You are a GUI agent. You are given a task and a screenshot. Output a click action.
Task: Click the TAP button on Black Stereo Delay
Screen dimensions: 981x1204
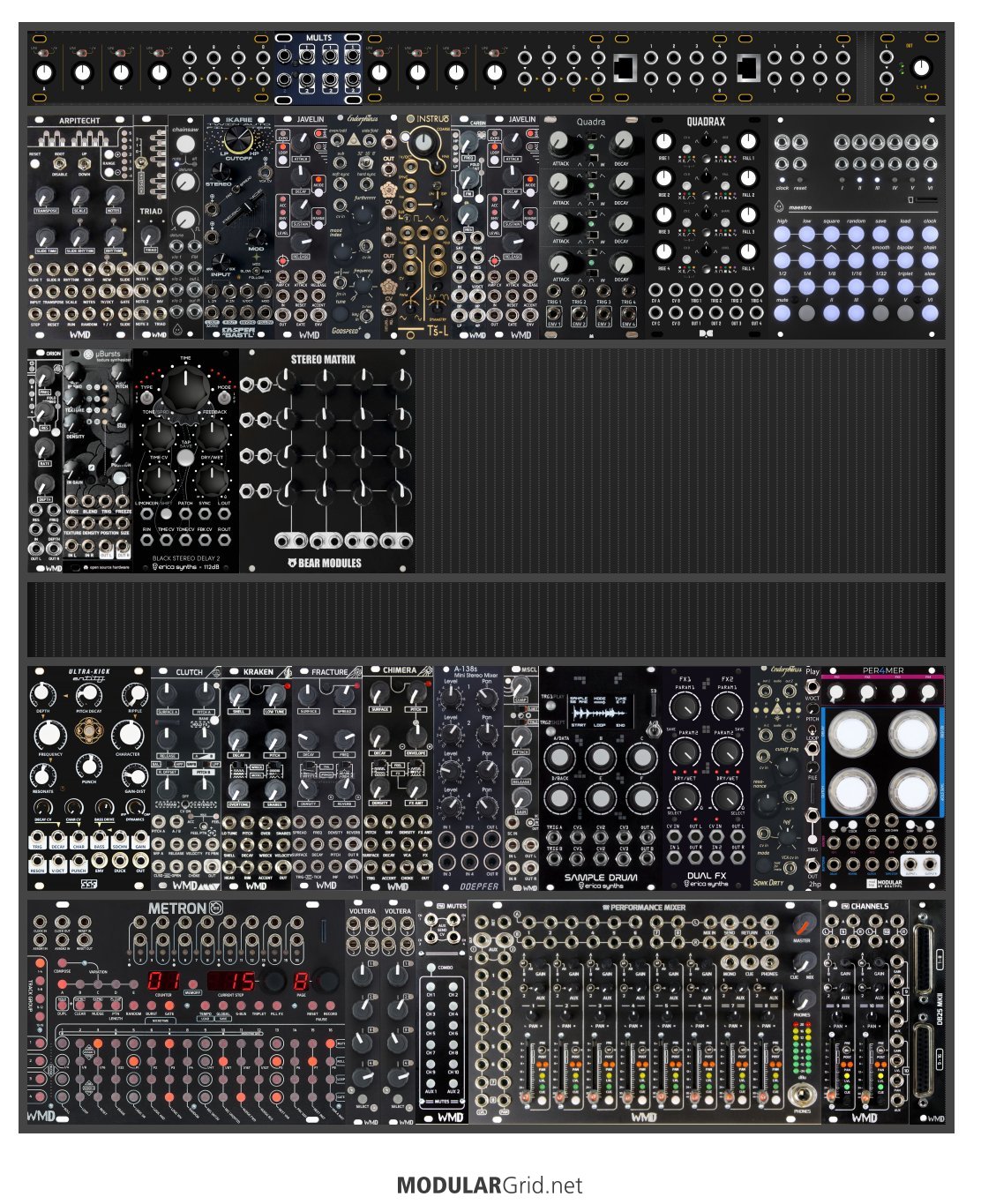coord(185,457)
